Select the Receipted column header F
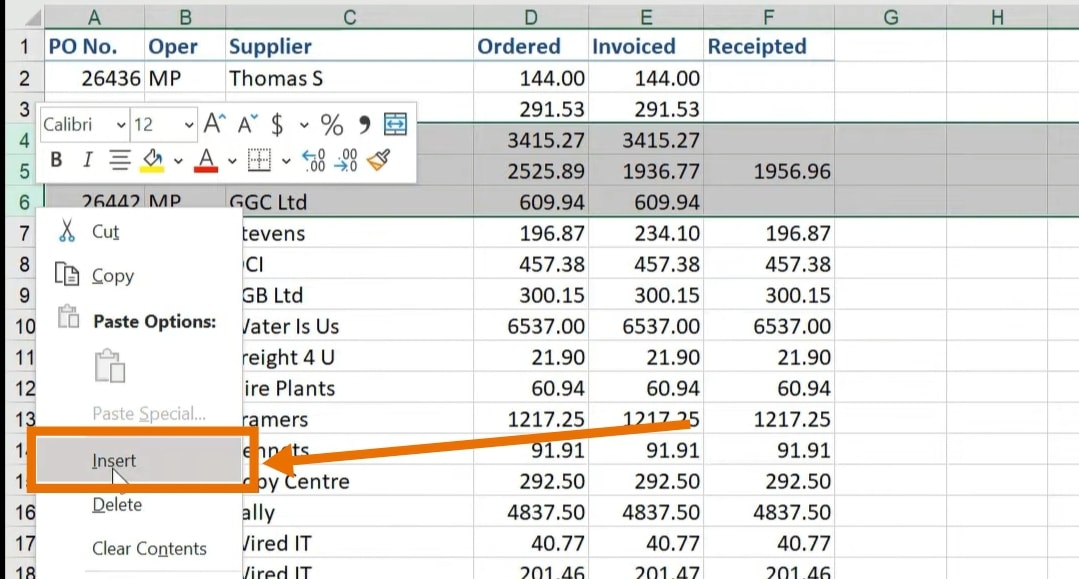The image size is (1079, 579). (x=768, y=14)
